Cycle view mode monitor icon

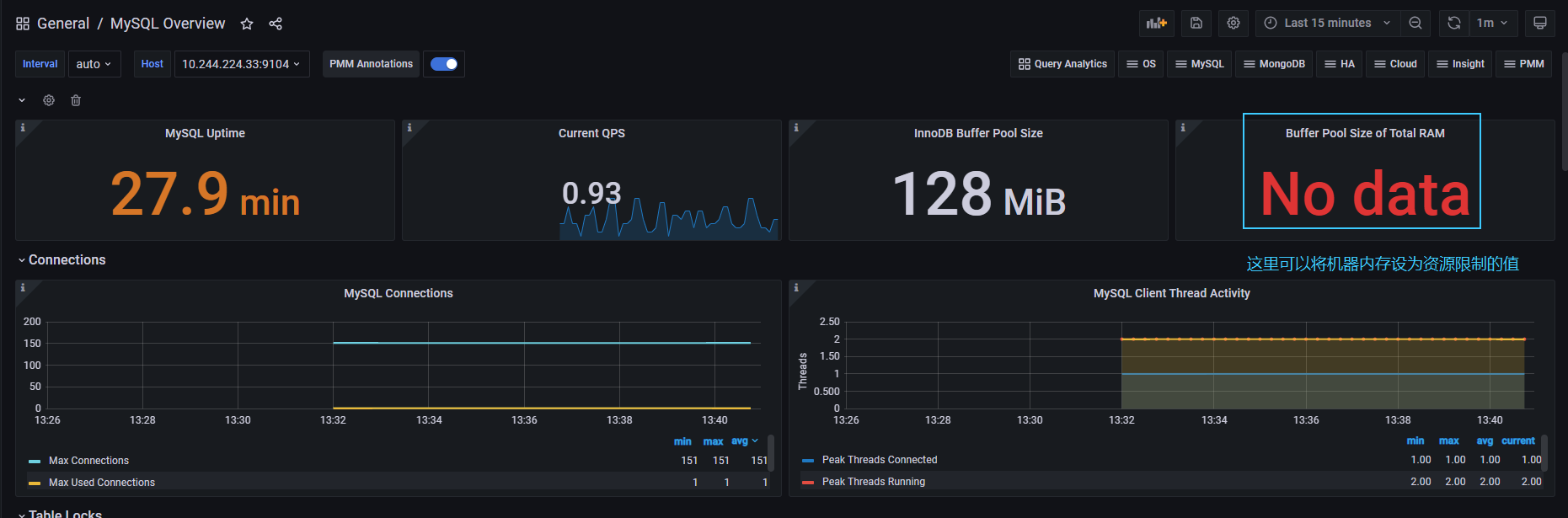pos(1540,23)
